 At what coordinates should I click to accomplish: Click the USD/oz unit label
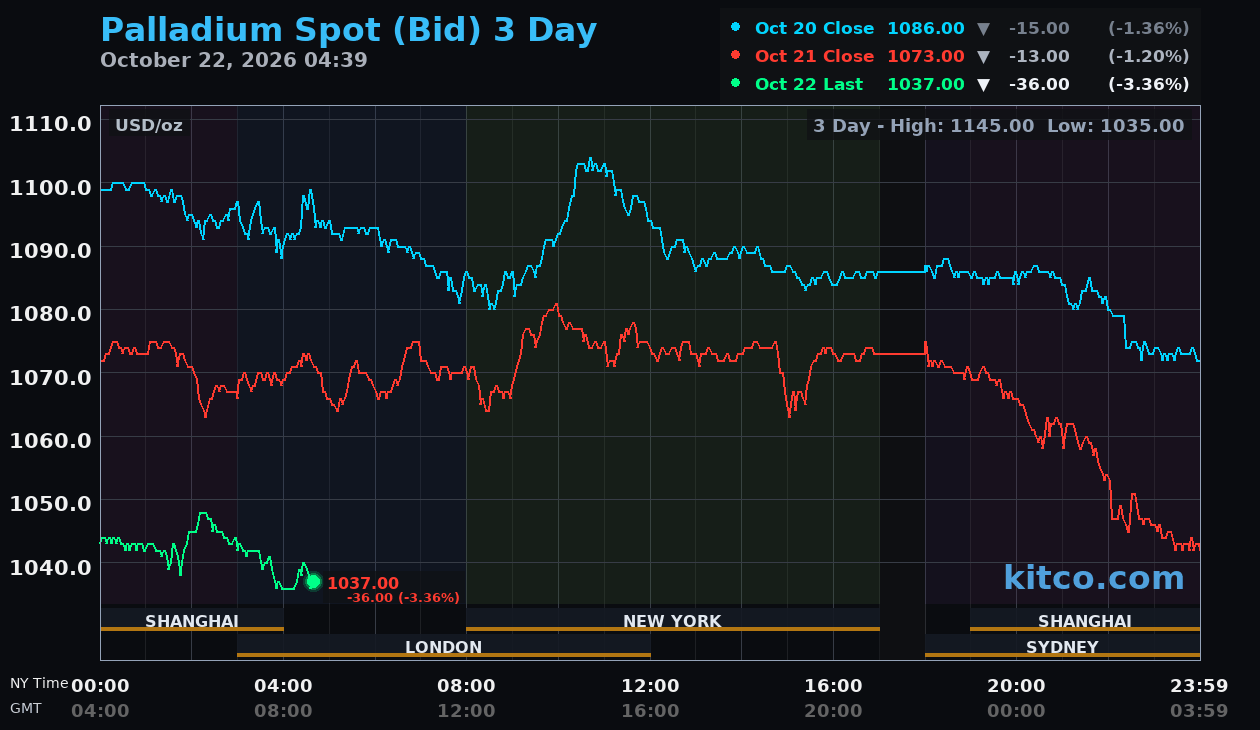click(x=149, y=126)
